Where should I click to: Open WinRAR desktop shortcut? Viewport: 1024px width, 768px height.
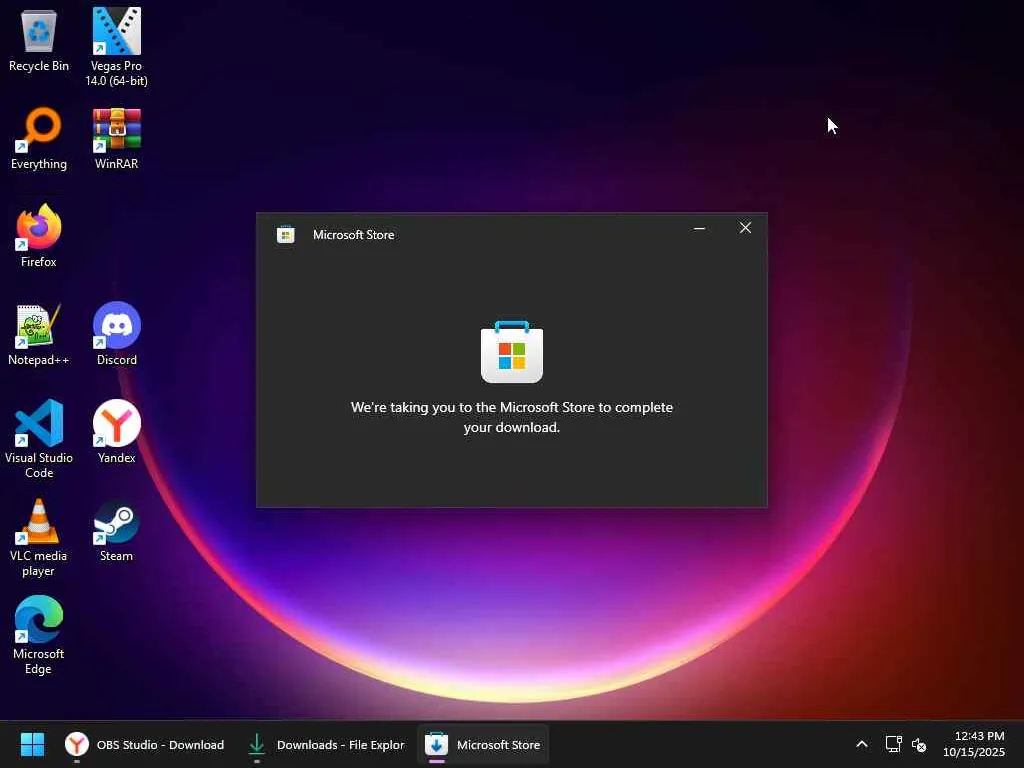(116, 138)
